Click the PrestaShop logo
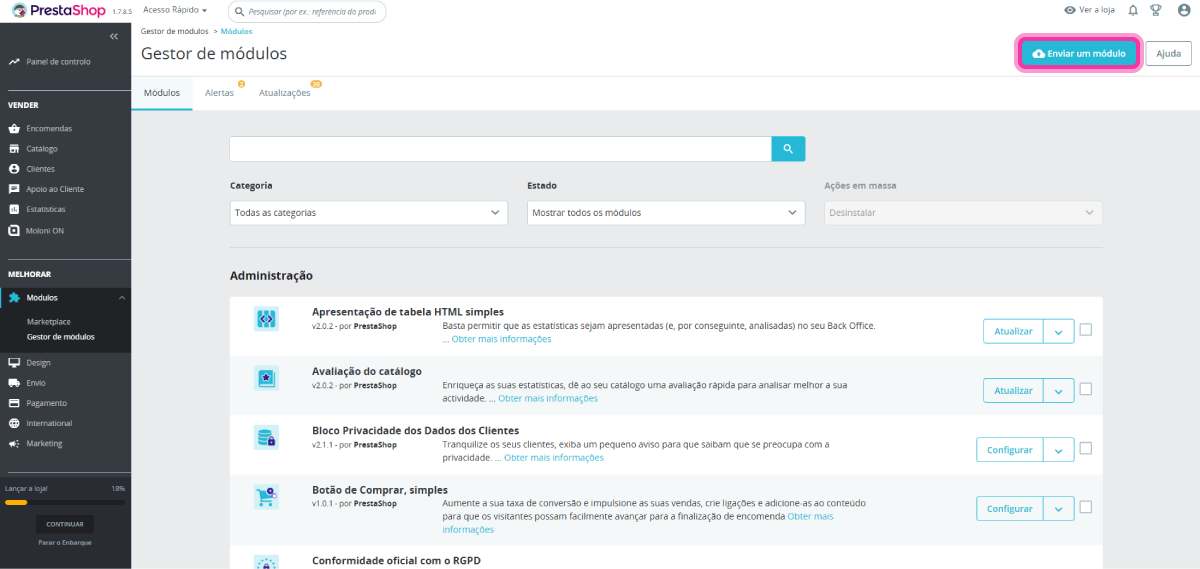Screen dimensions: 1200x569 coord(59,10)
